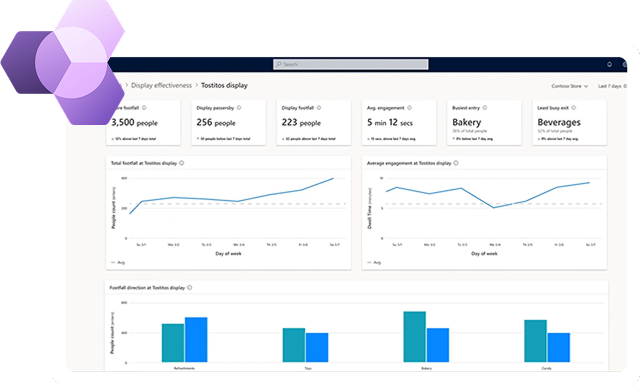Viewport: 640px width, 385px height.
Task: Click Day of week label under Total footfall chart
Action: pos(228,254)
